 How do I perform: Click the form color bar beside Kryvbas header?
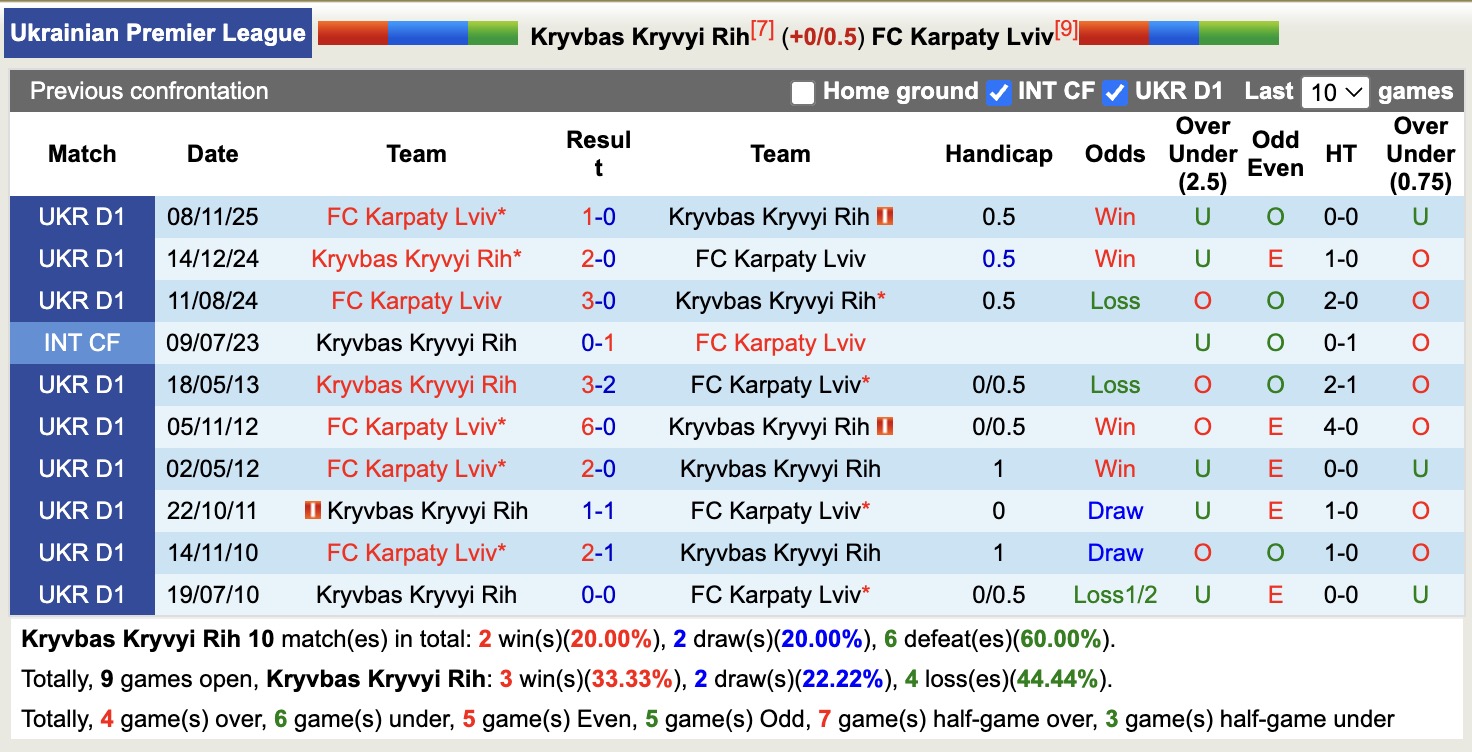point(418,33)
